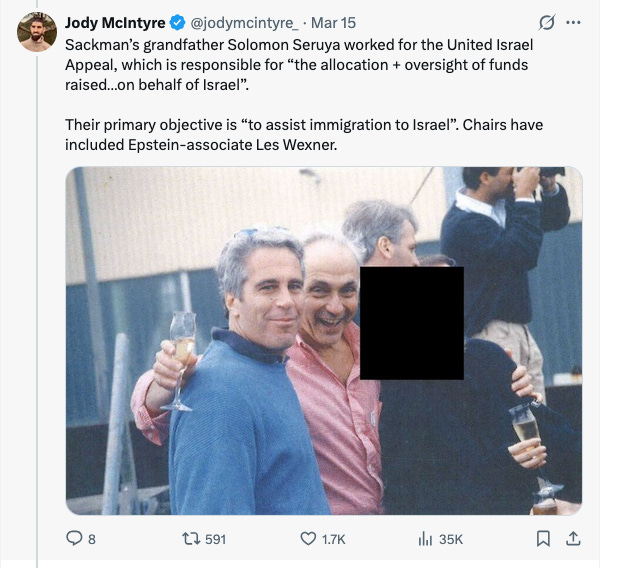Image resolution: width=620 pixels, height=568 pixels.
Task: Click the Grok slashed-circle icon
Action: [x=547, y=23]
